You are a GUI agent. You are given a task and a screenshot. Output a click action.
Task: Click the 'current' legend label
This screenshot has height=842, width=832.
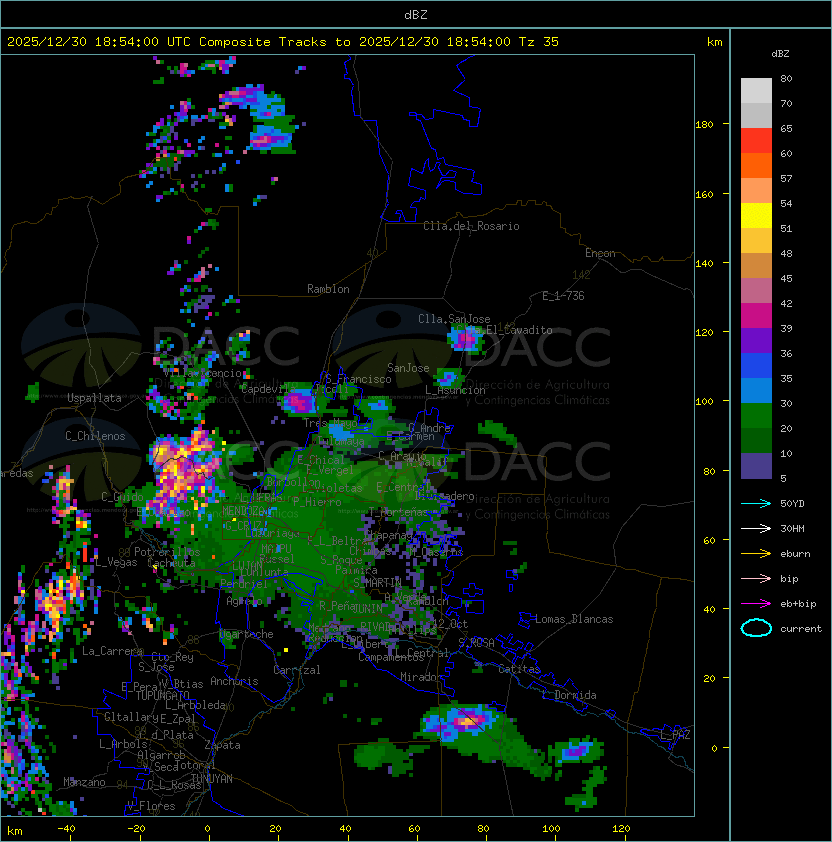pos(801,629)
